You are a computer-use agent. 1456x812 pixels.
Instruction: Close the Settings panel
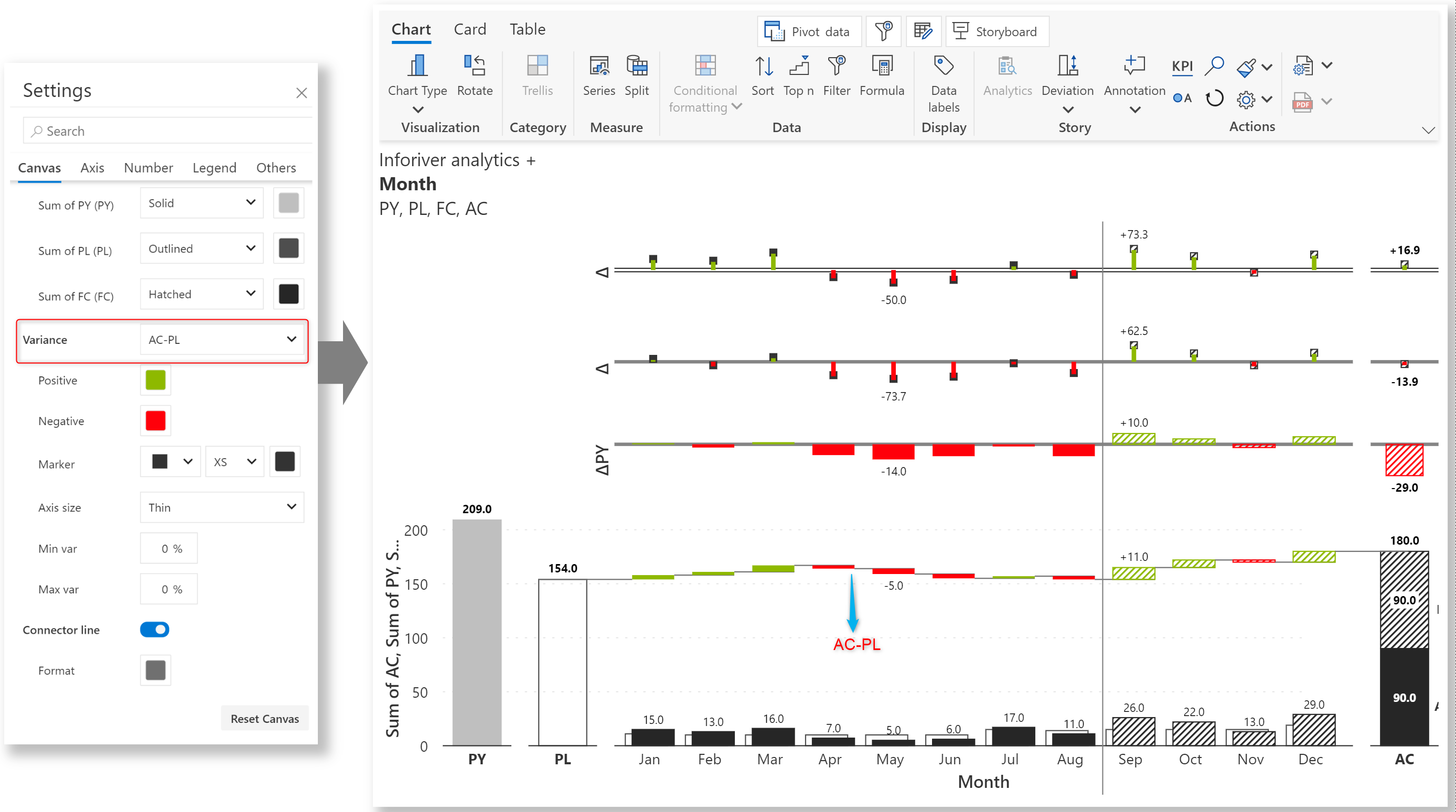click(301, 93)
